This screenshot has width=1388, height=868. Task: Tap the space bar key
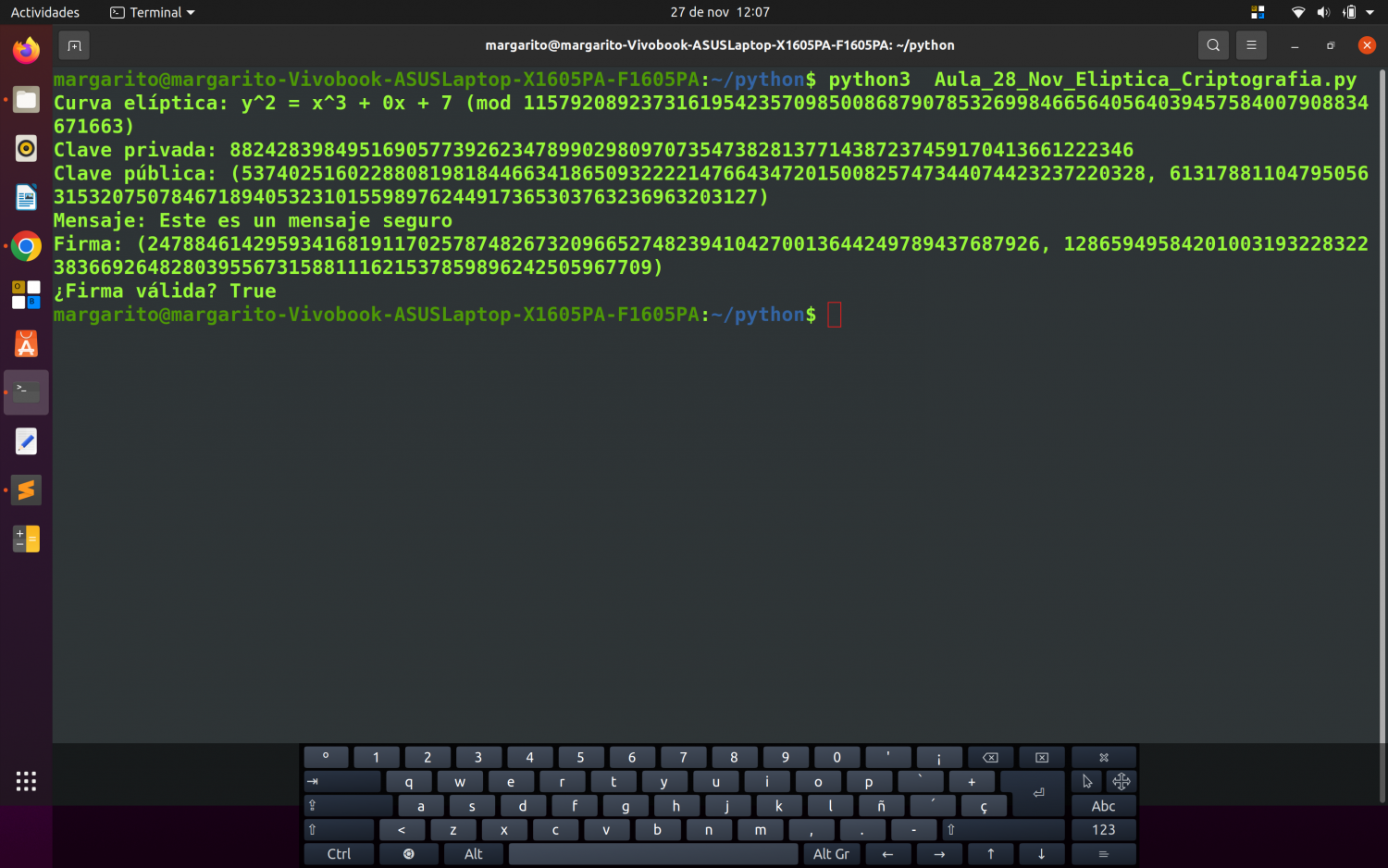pos(653,853)
